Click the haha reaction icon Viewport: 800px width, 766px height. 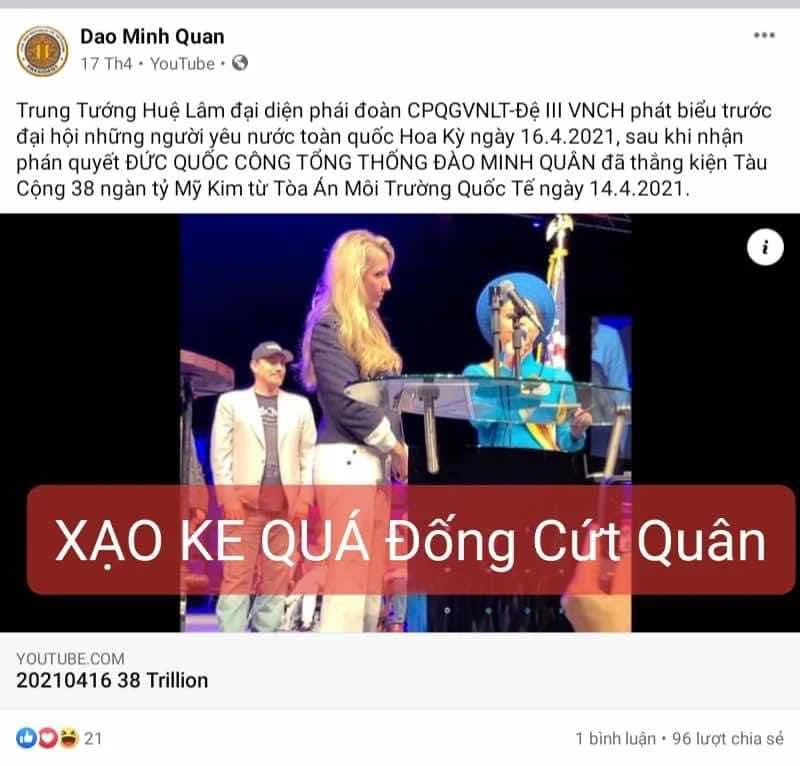click(68, 738)
